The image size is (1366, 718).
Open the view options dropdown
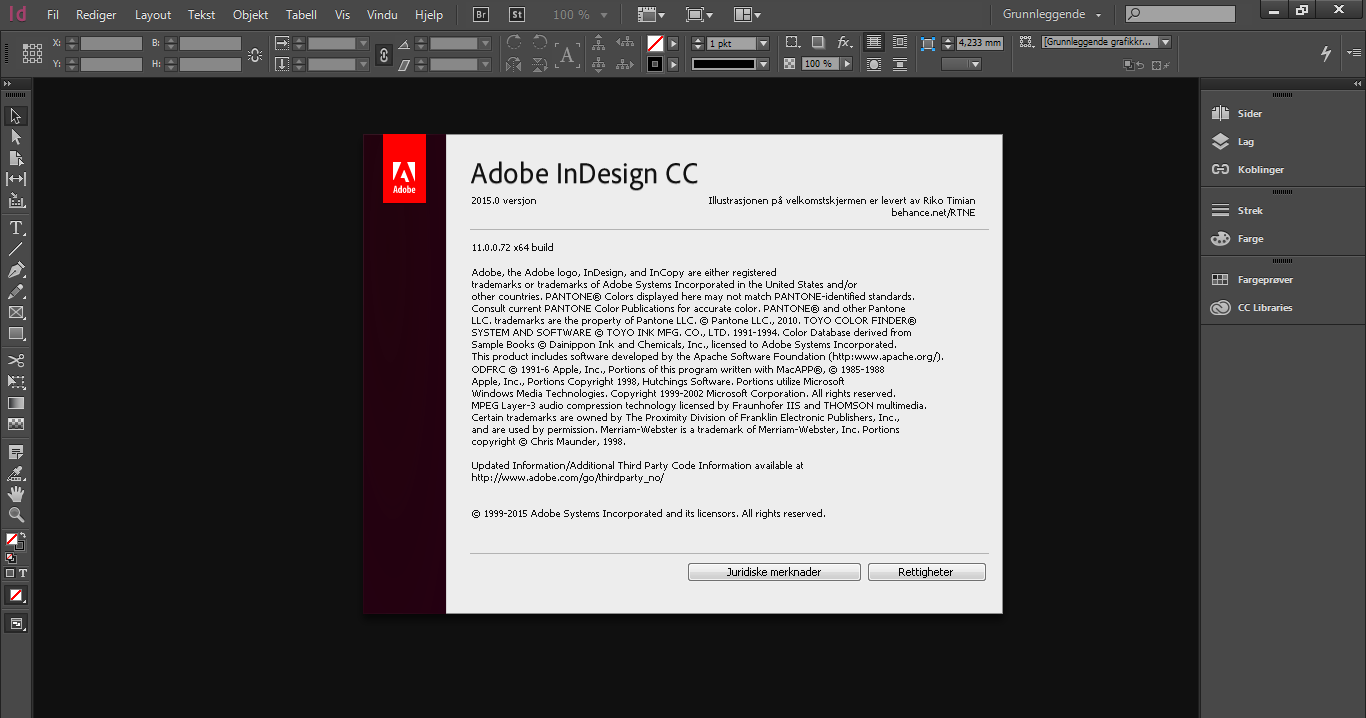(652, 15)
